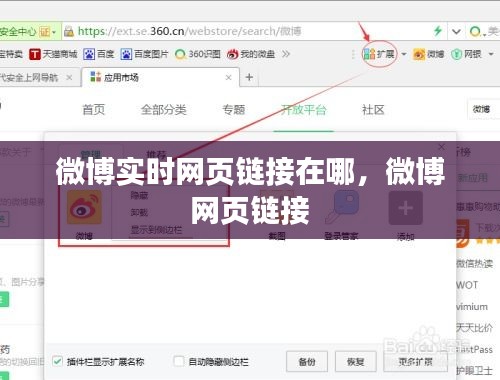The image size is (500, 380).
Task: Expand the address bar history chevron
Action: (x=456, y=32)
